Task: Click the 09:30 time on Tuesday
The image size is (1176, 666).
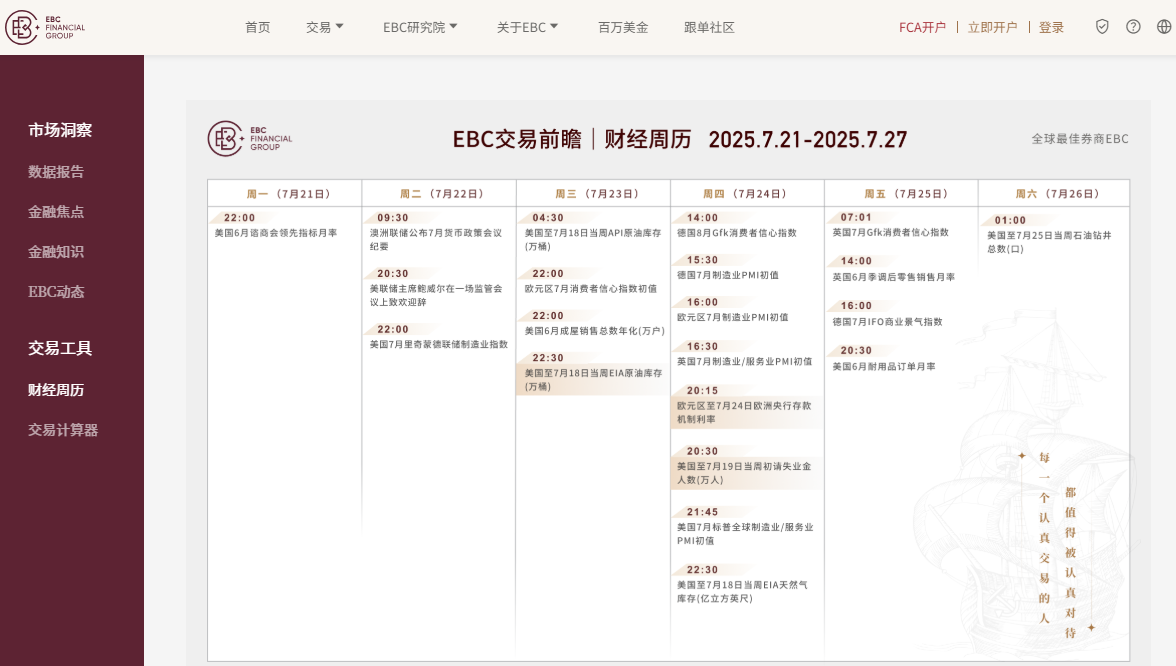Action: click(393, 218)
